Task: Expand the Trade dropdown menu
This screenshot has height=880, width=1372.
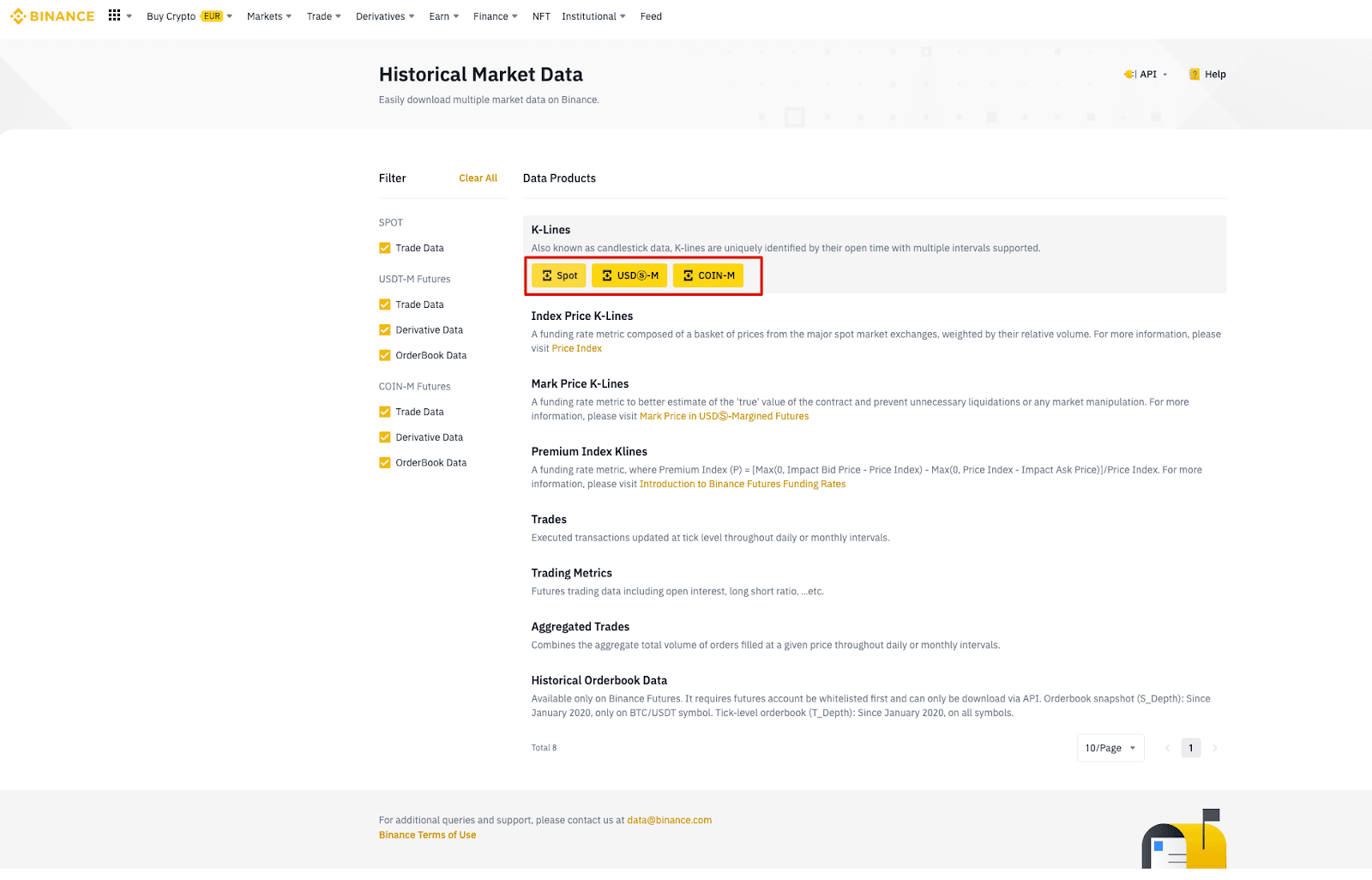Action: (324, 16)
